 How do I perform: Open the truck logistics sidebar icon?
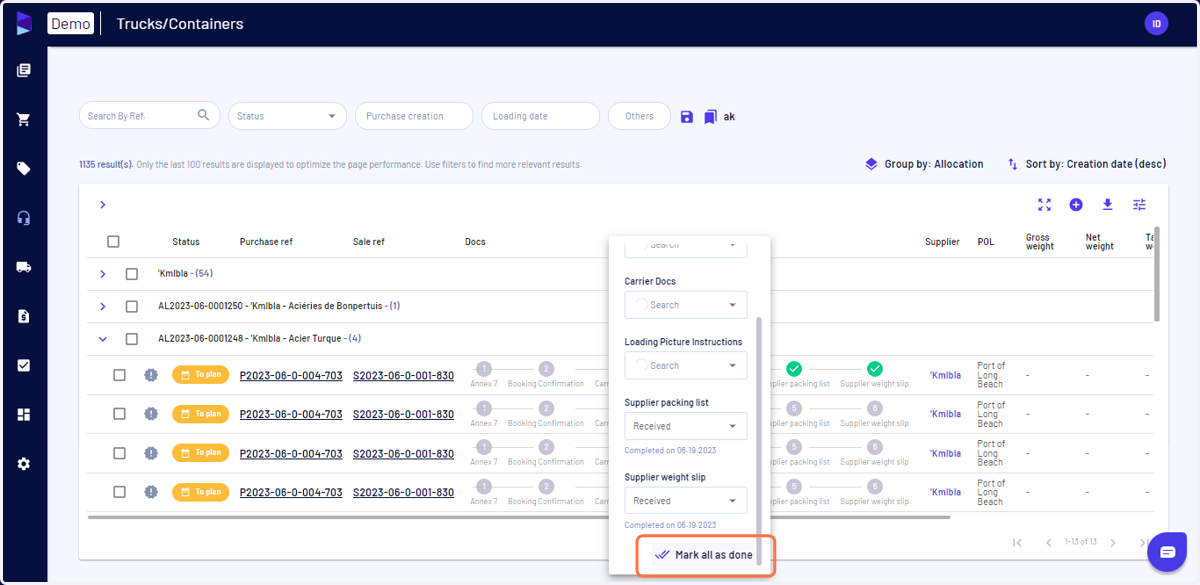coord(24,267)
